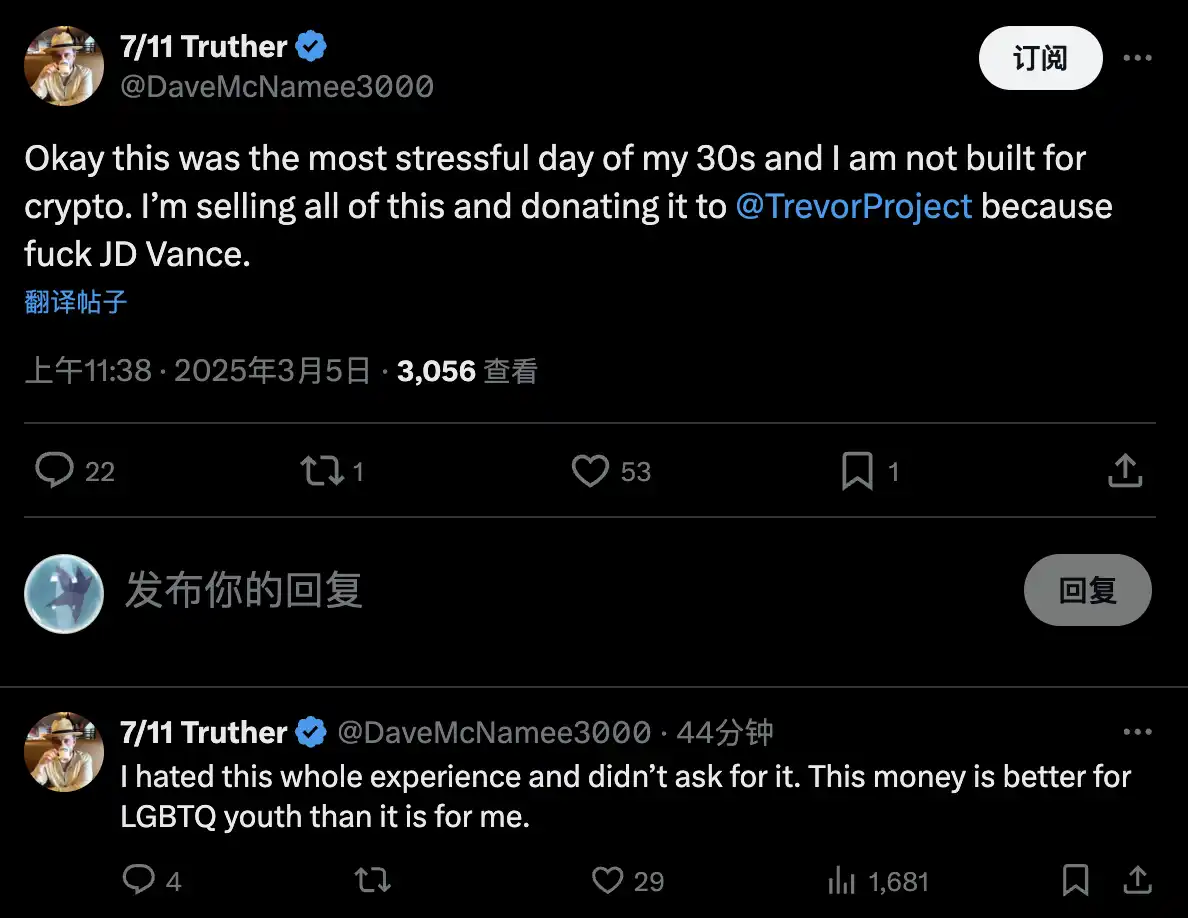Like the main post with heart icon
The image size is (1188, 918).
[x=590, y=470]
